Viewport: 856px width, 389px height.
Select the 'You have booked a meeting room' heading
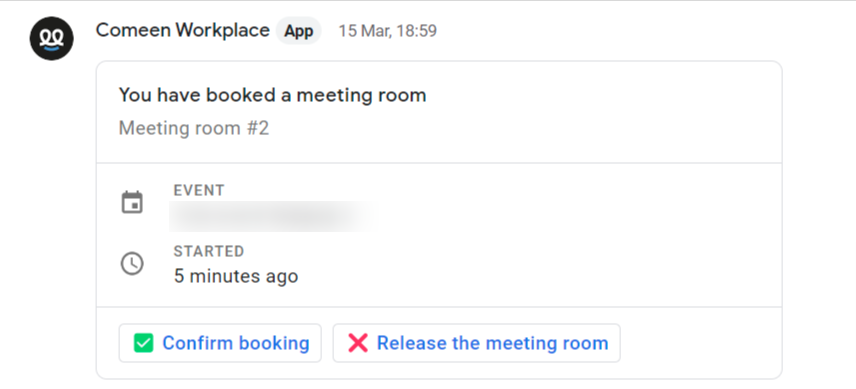272,95
